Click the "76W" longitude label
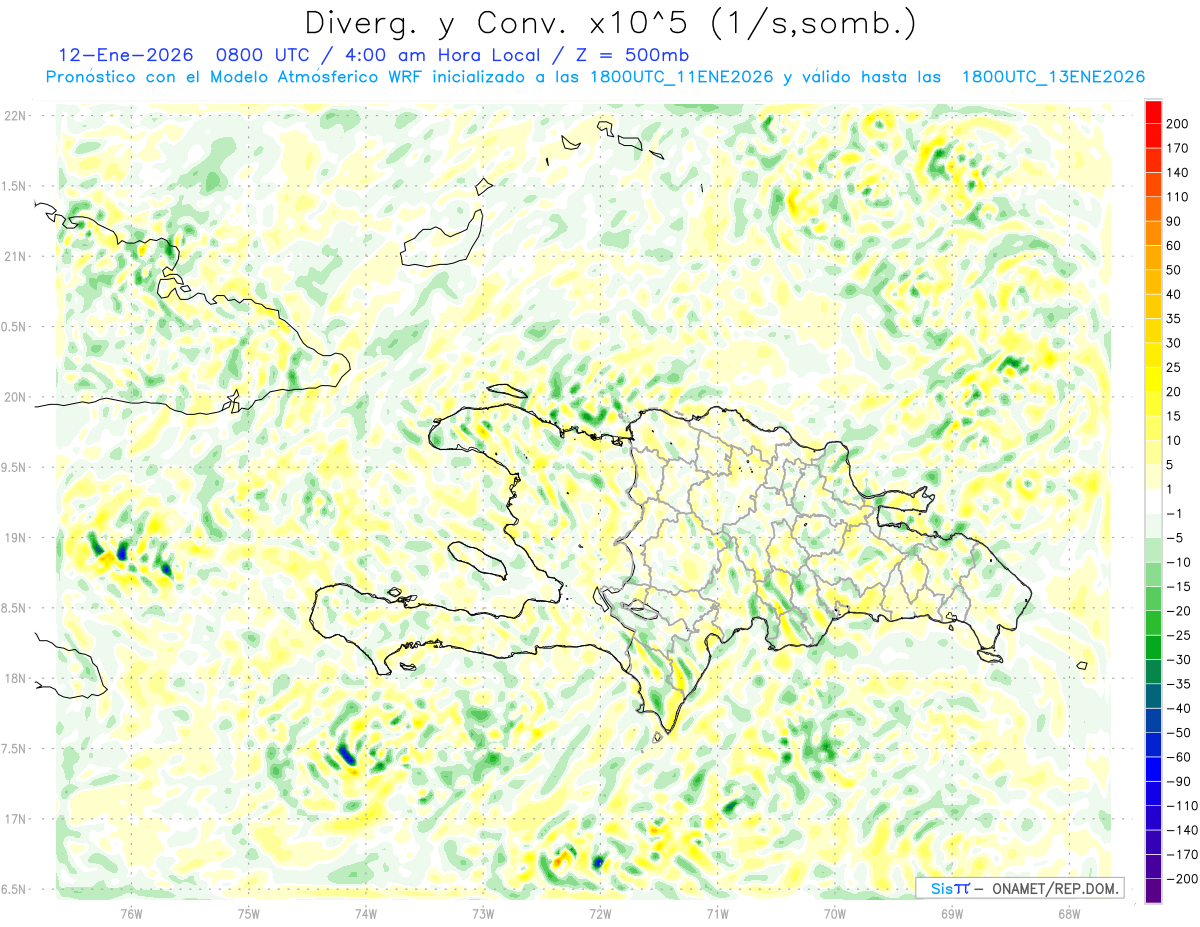This screenshot has width=1200, height=927. (131, 913)
